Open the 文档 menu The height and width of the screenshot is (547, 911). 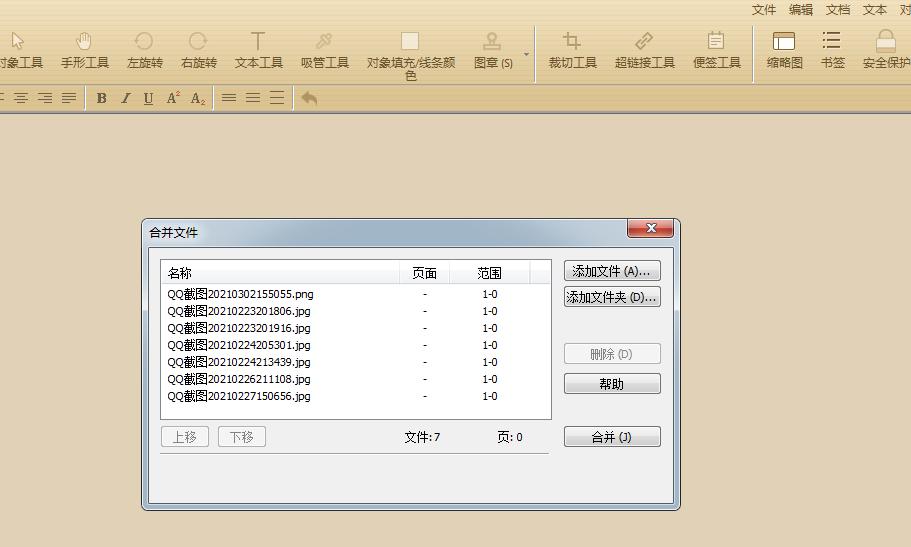[838, 10]
